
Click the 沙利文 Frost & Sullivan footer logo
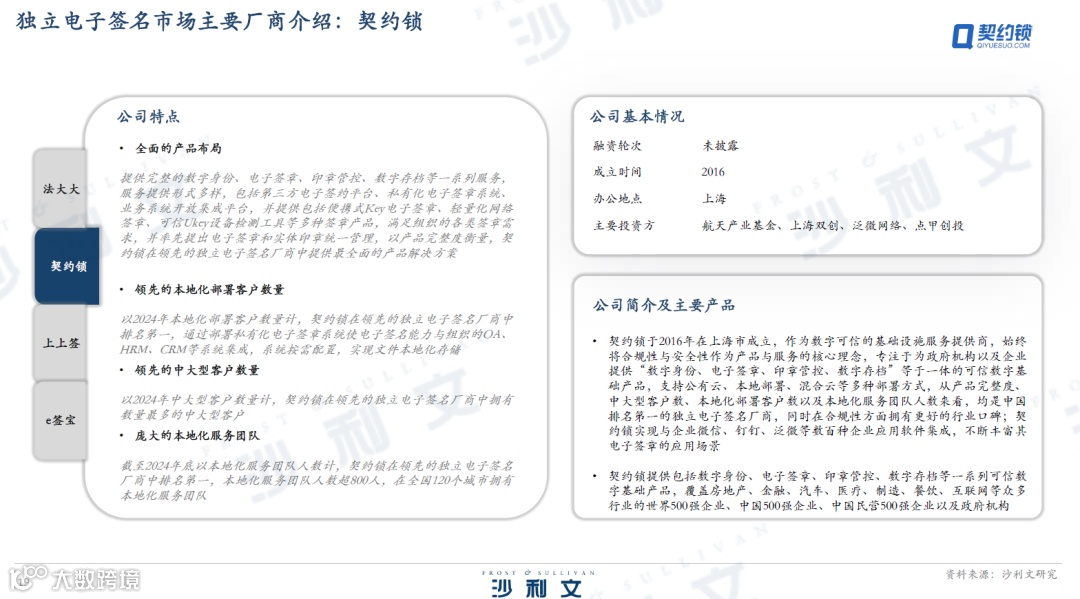(539, 583)
